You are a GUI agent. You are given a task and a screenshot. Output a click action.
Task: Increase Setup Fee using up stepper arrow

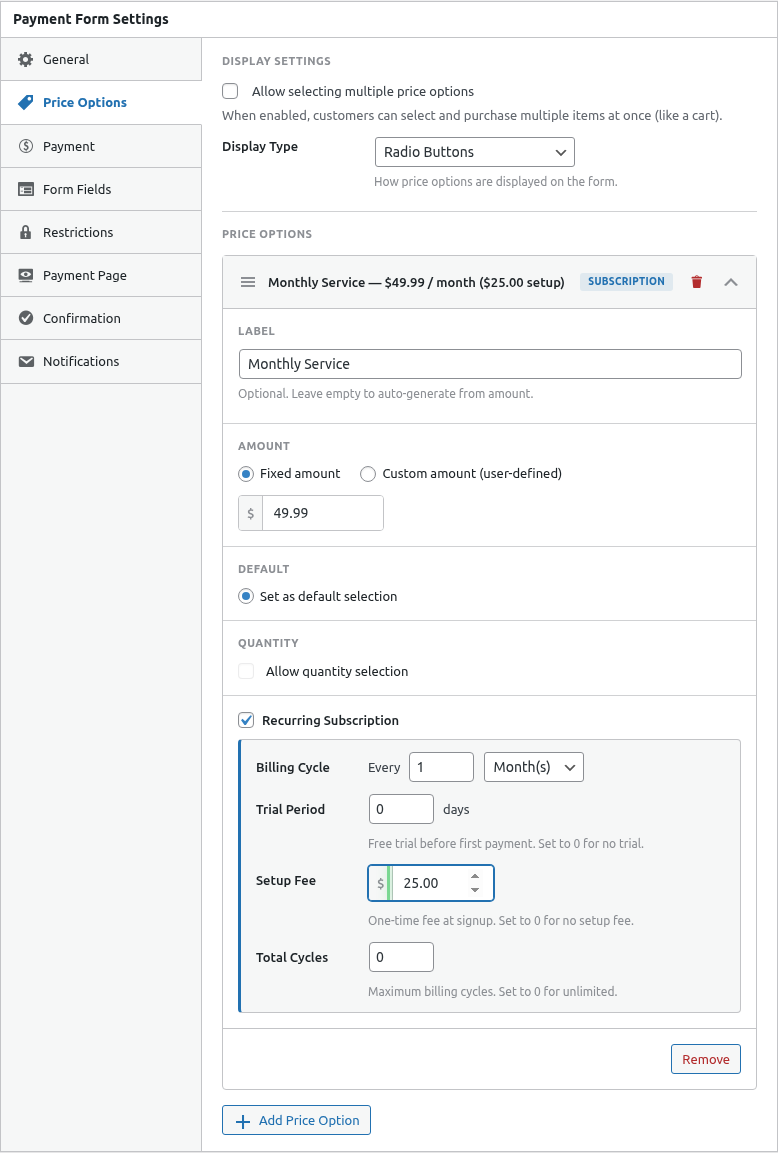pos(475,877)
